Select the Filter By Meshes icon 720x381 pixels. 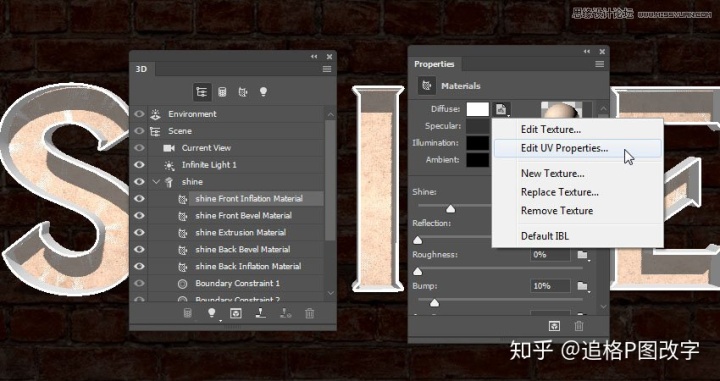coord(222,92)
